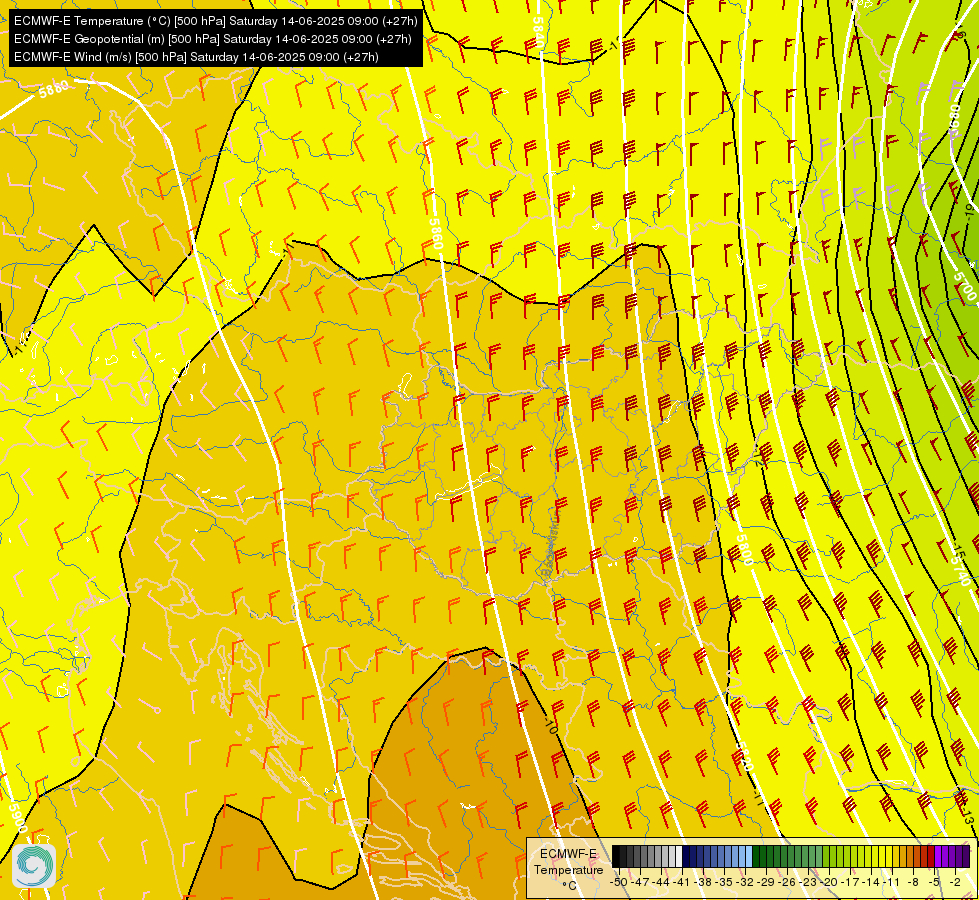Click the -14 value on the legend

click(x=871, y=882)
